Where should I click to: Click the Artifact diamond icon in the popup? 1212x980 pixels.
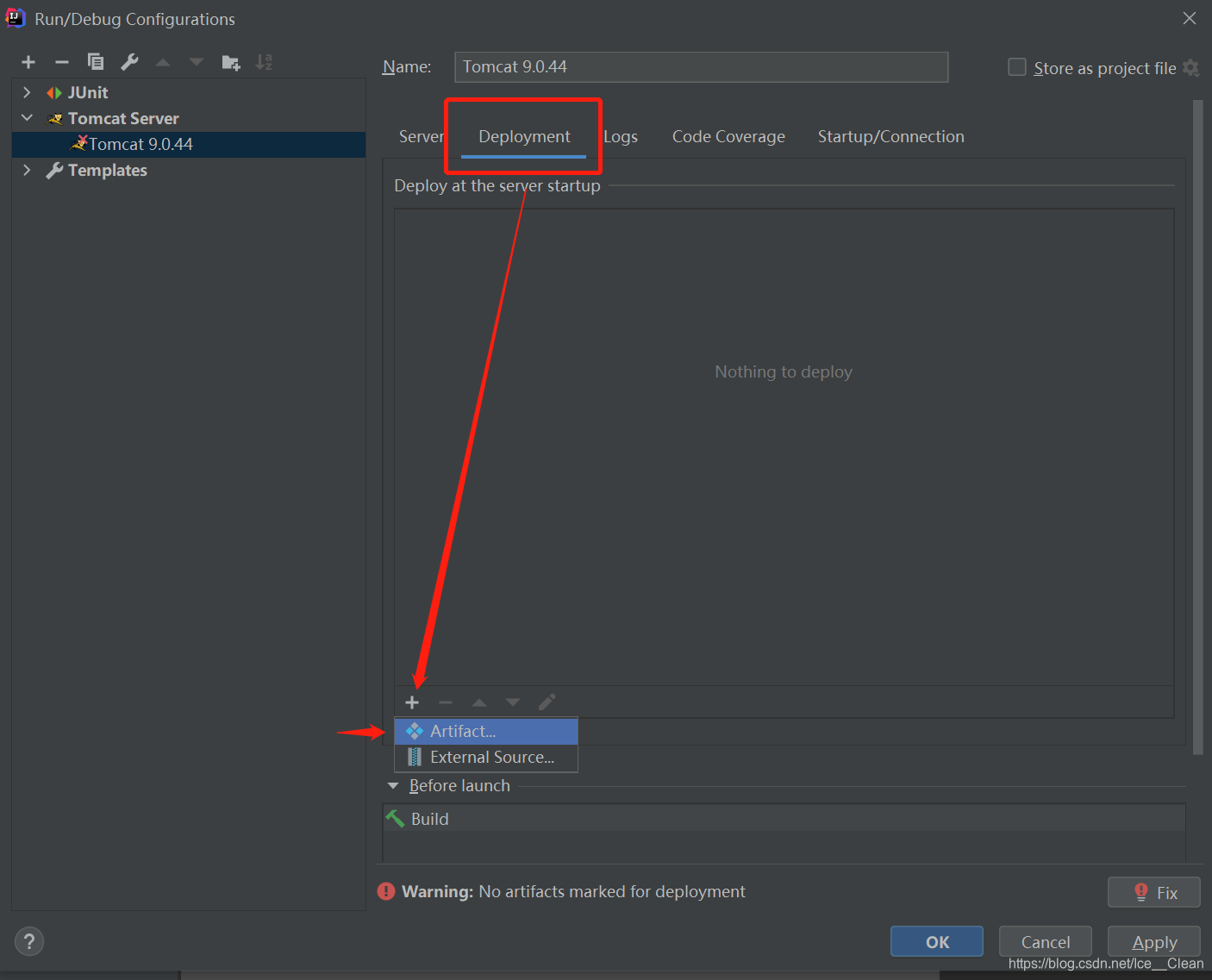415,731
